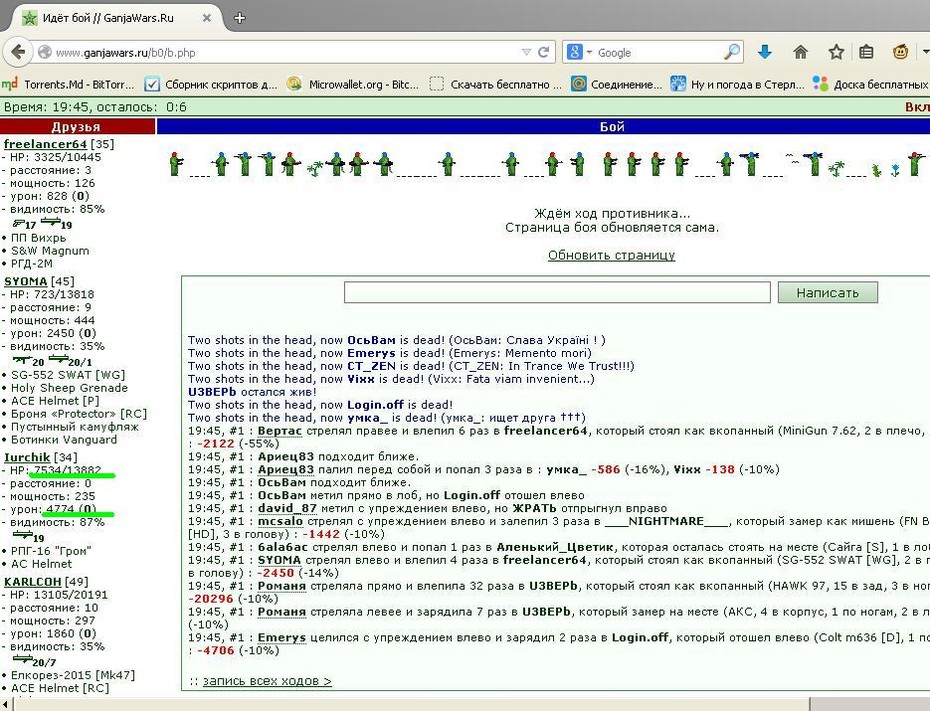Screen dimensions: 930x711
Task: Click the magnifier icon in Google search box
Action: click(x=732, y=52)
